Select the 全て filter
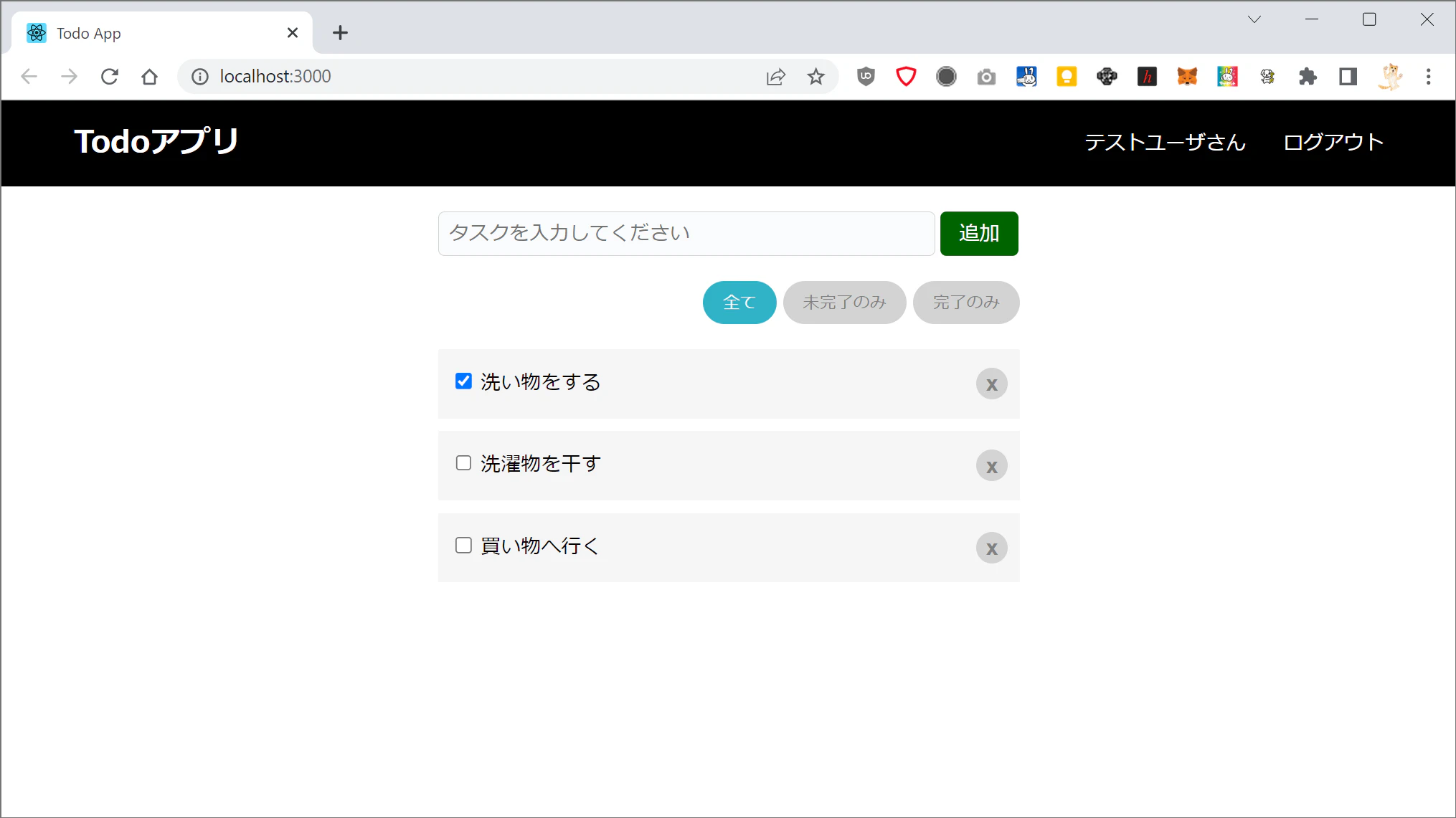 739,303
